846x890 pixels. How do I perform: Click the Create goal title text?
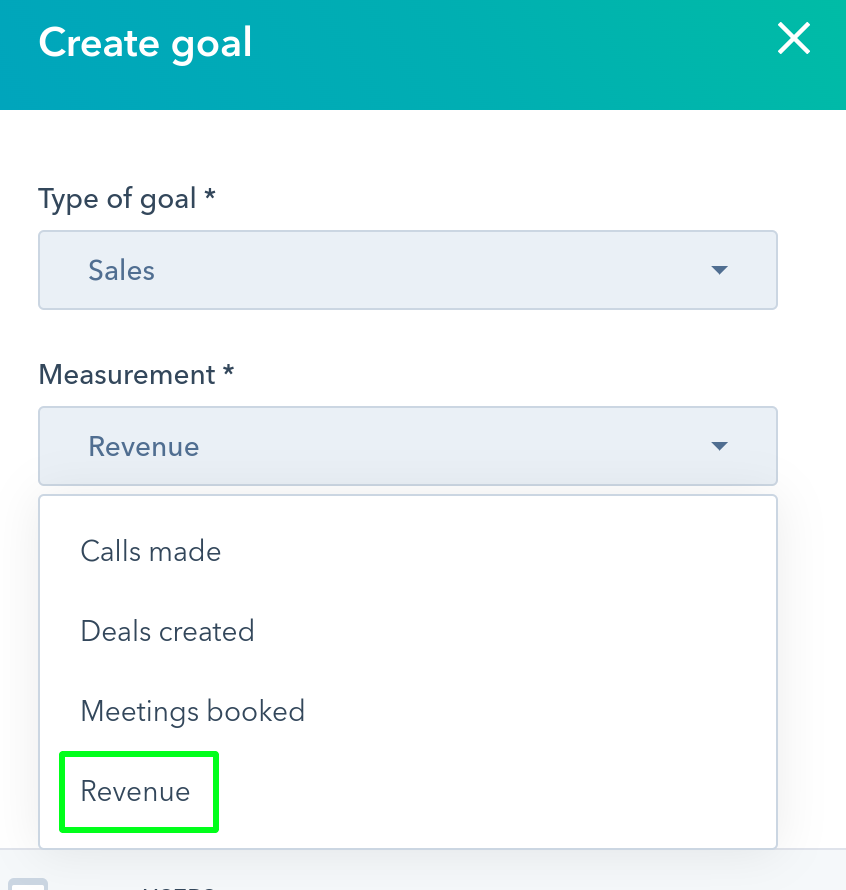145,43
